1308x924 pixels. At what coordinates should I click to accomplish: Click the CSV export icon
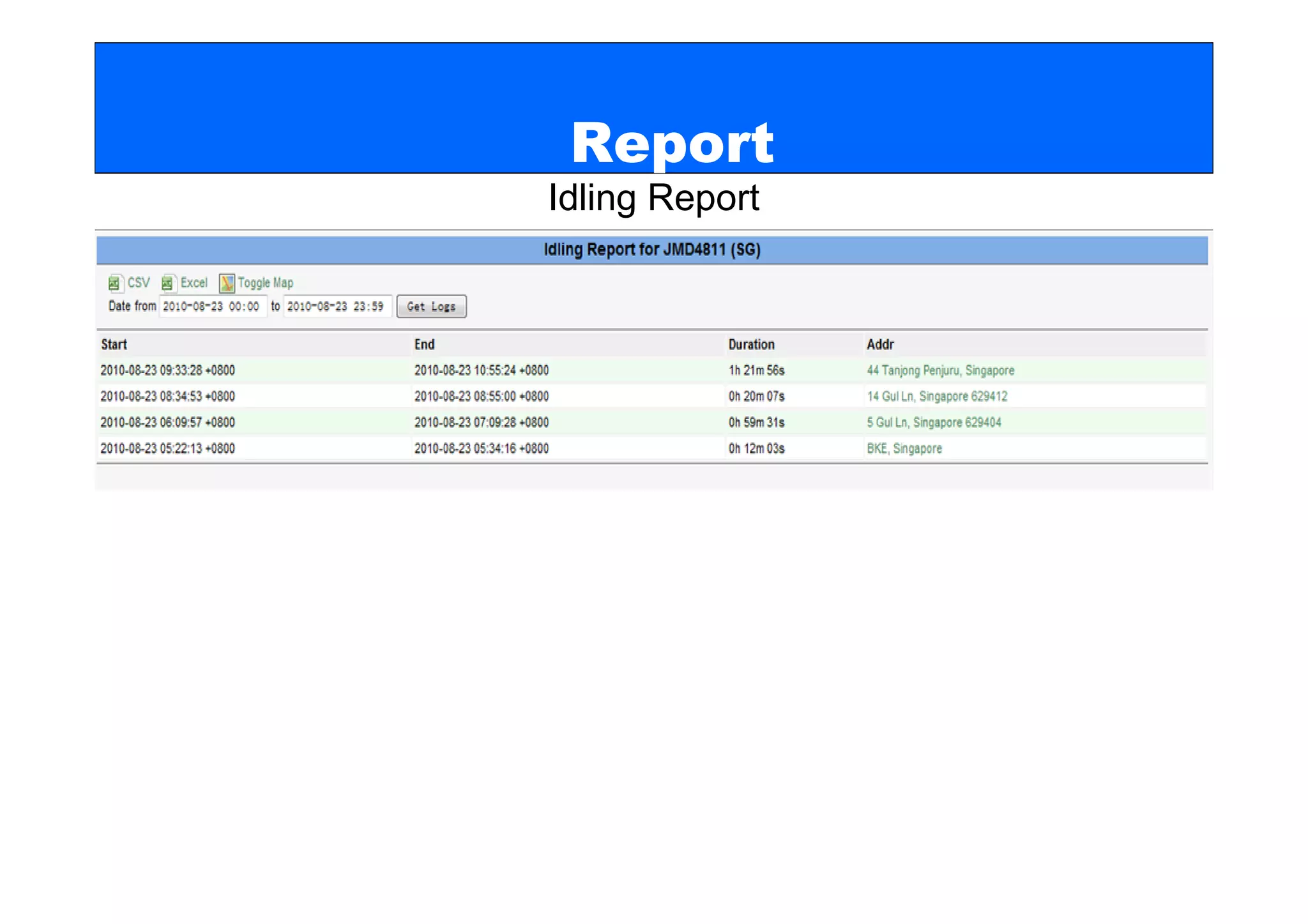pos(115,283)
